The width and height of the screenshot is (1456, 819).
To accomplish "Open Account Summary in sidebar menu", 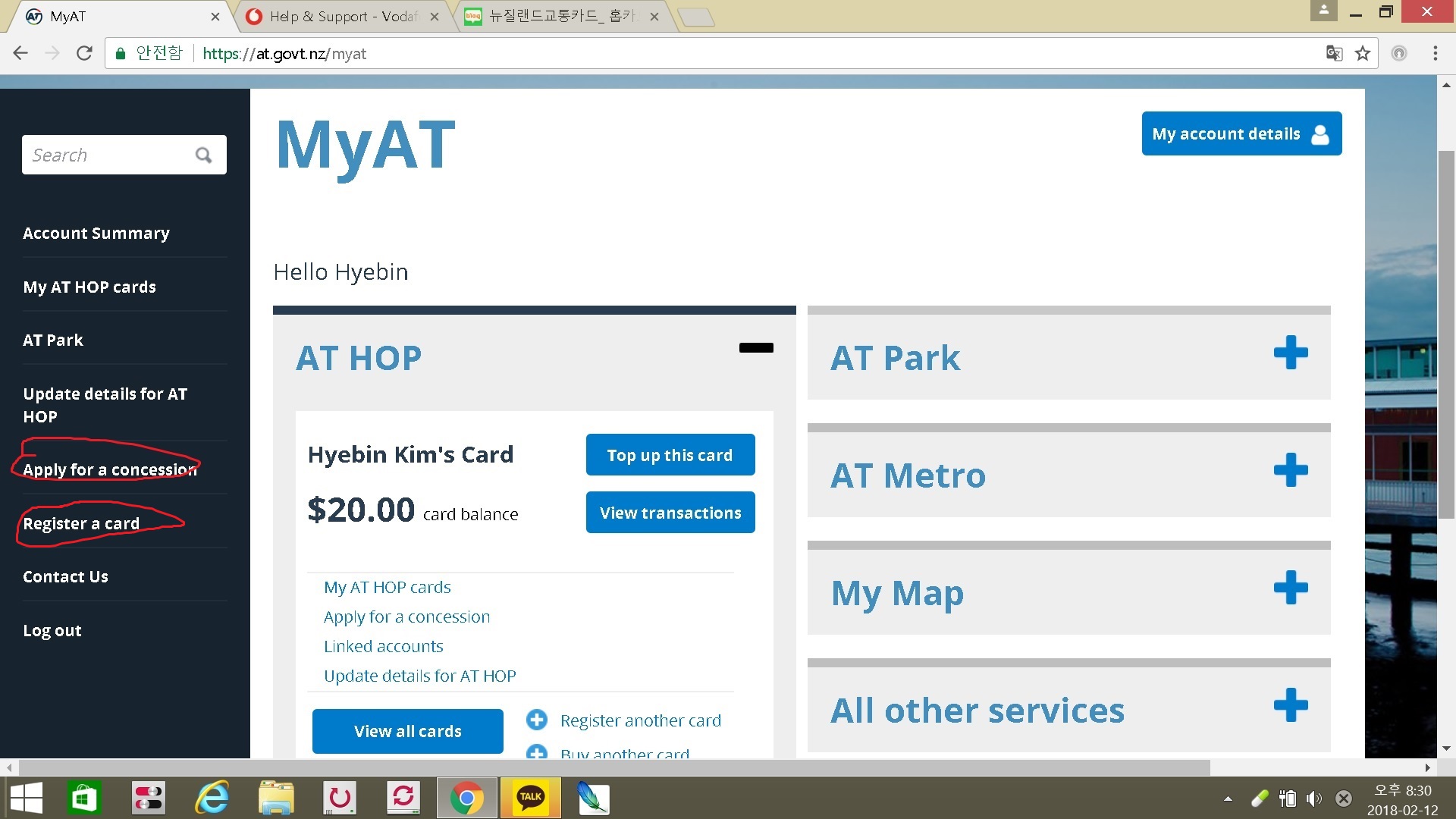I will pyautogui.click(x=96, y=233).
